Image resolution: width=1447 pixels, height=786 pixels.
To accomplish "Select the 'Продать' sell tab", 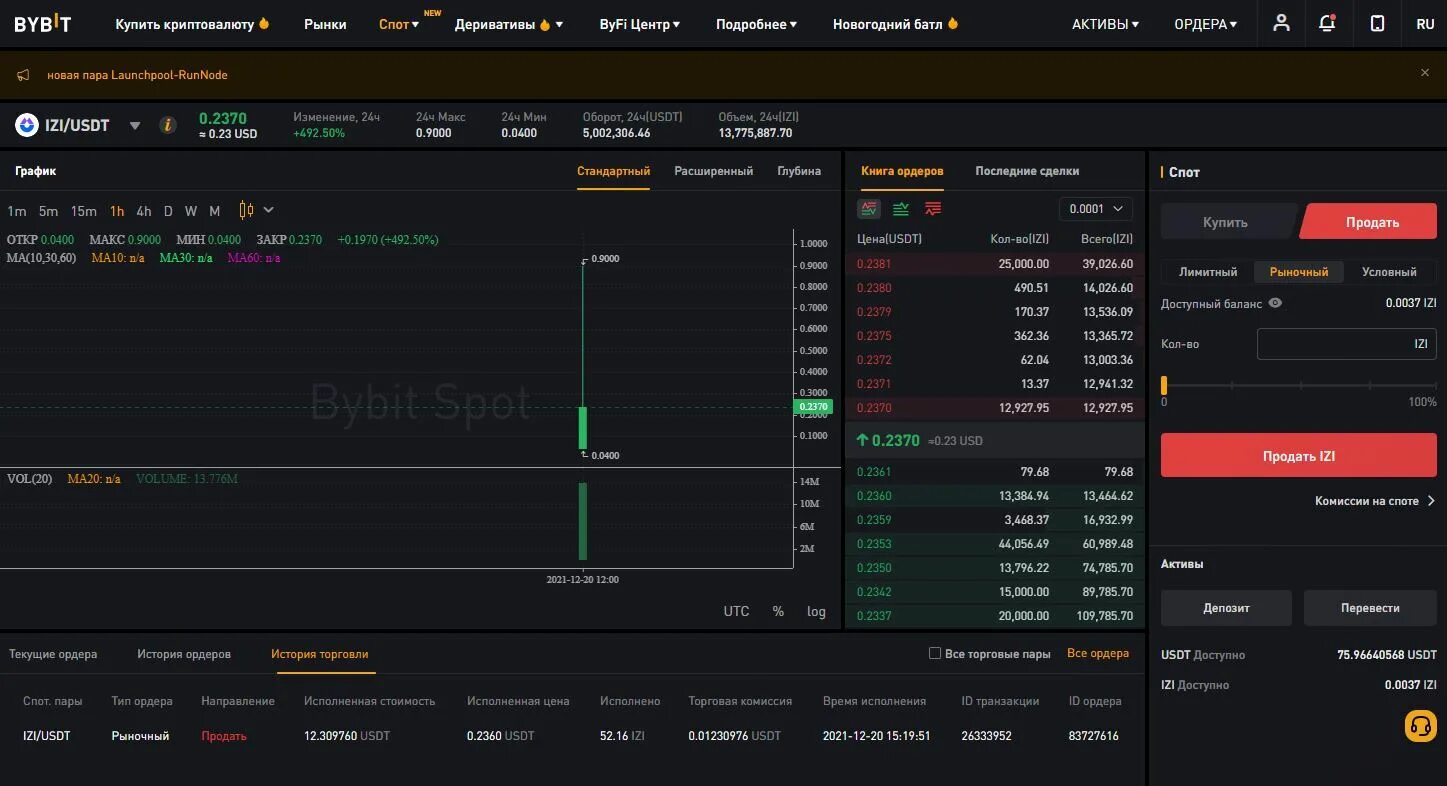I will tap(1370, 222).
